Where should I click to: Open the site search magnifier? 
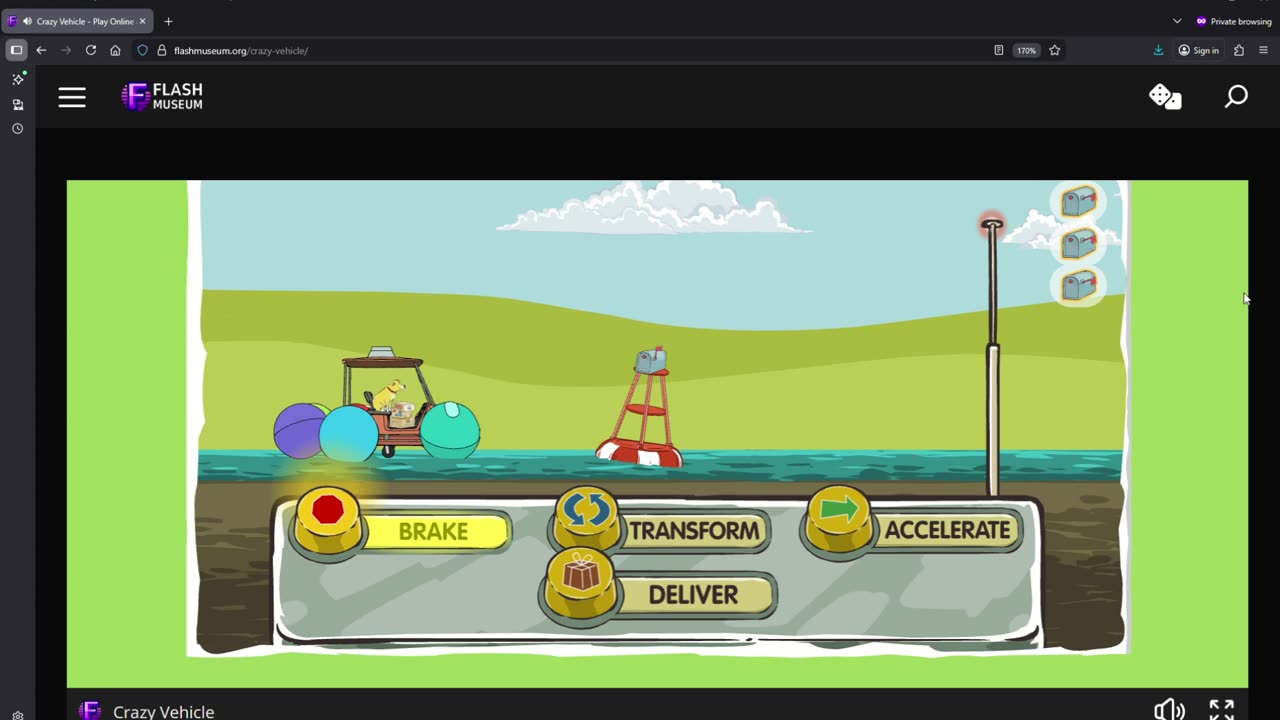coord(1236,96)
